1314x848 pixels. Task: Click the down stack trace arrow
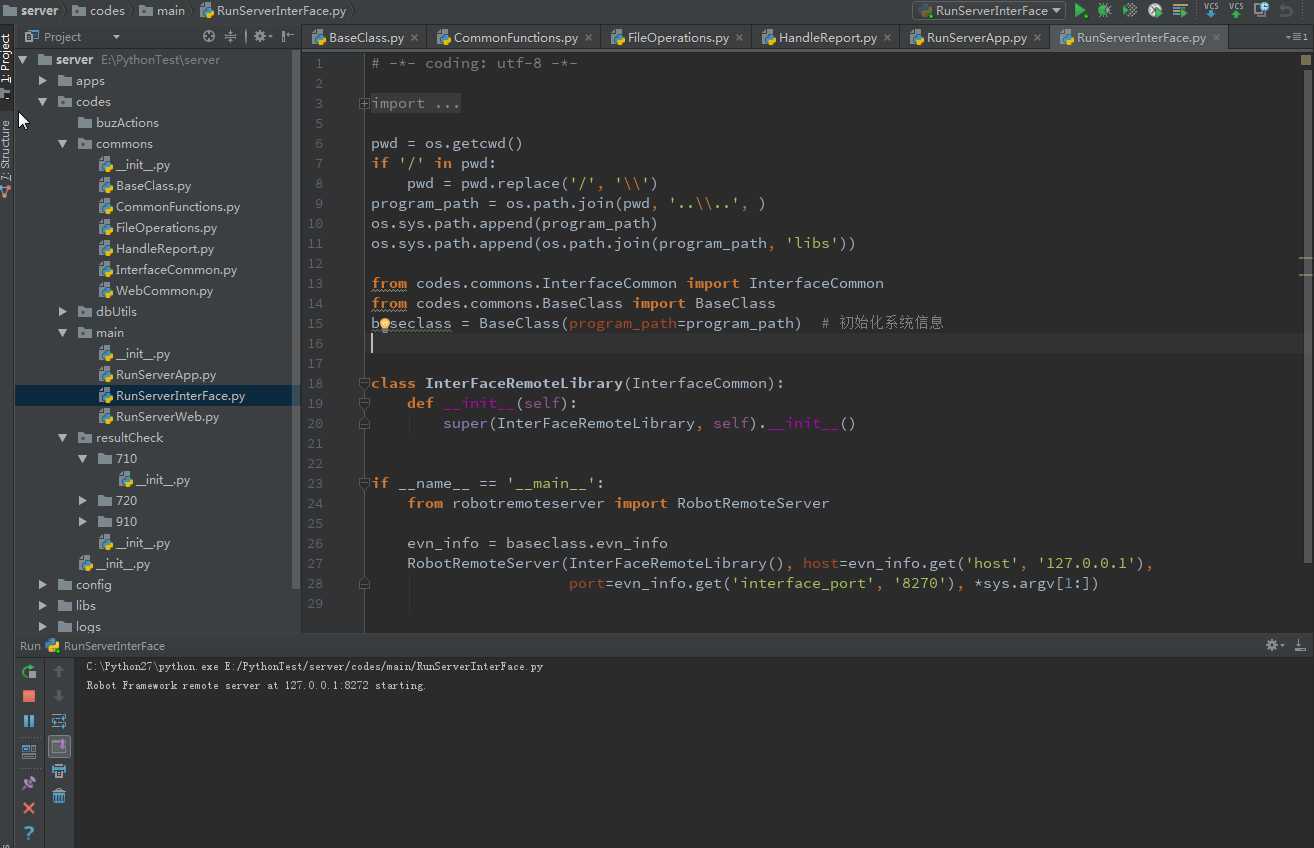[x=59, y=696]
